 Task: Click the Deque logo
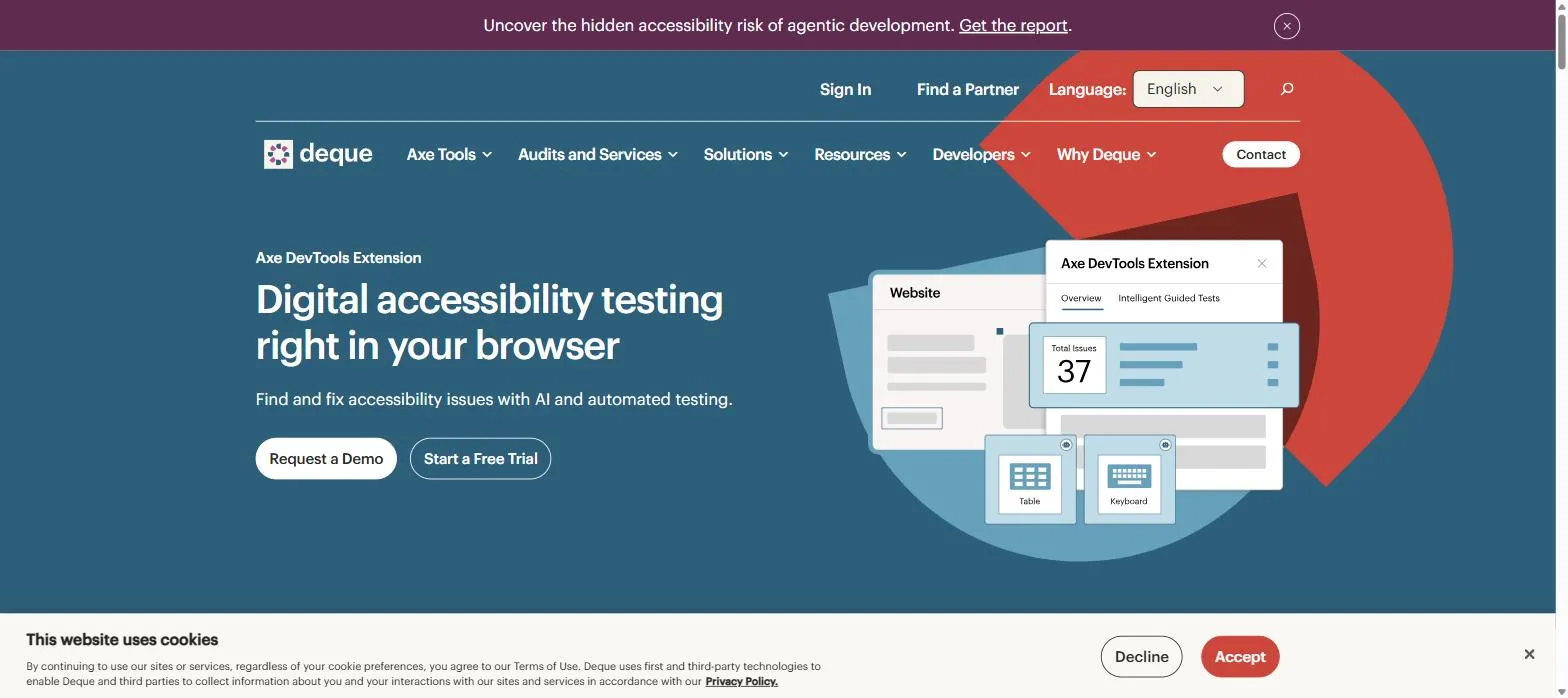(x=318, y=154)
